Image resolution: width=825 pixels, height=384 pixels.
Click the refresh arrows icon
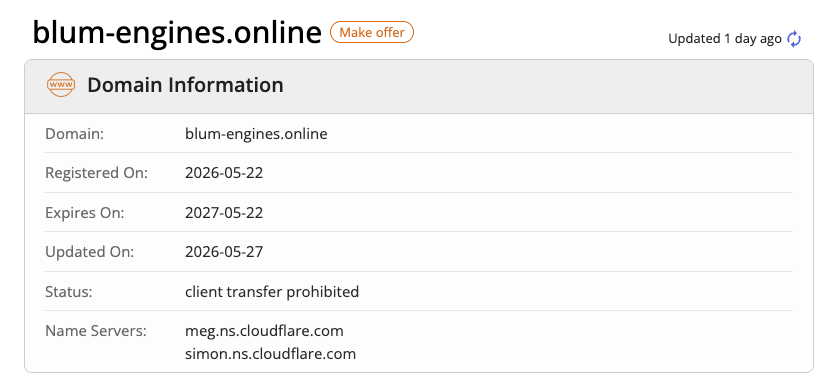794,39
